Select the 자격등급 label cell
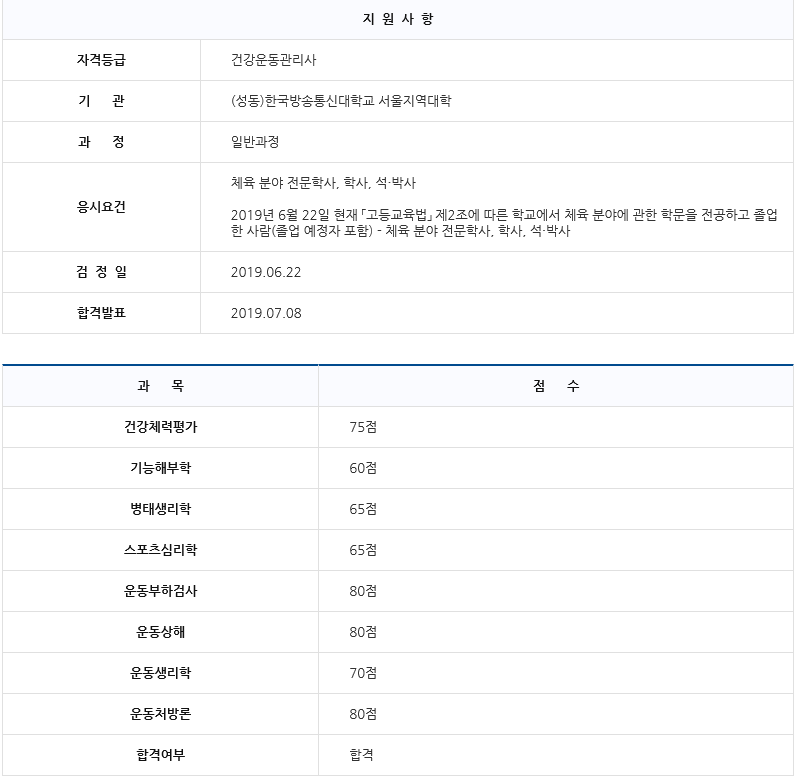Viewport: 795px width, 776px height. coord(101,60)
